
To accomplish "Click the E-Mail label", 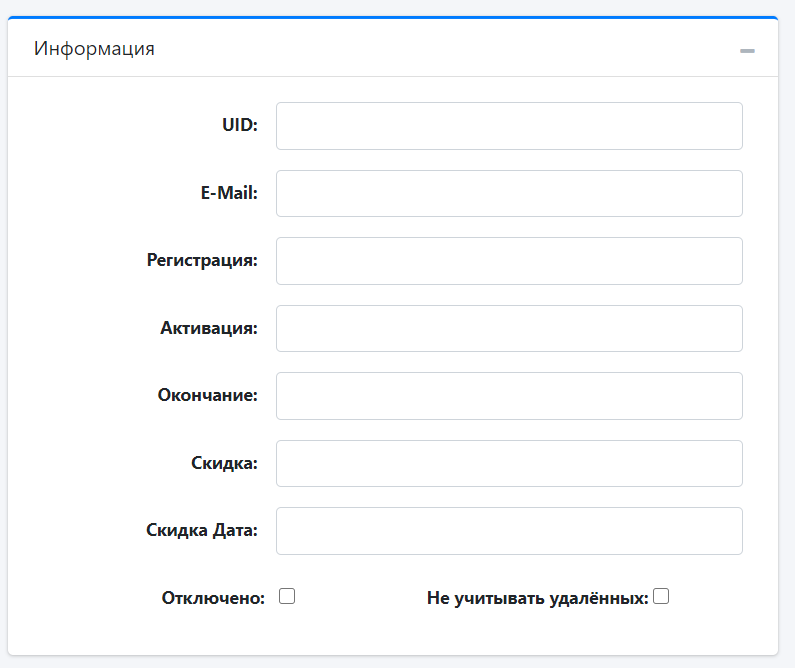I will tap(229, 193).
